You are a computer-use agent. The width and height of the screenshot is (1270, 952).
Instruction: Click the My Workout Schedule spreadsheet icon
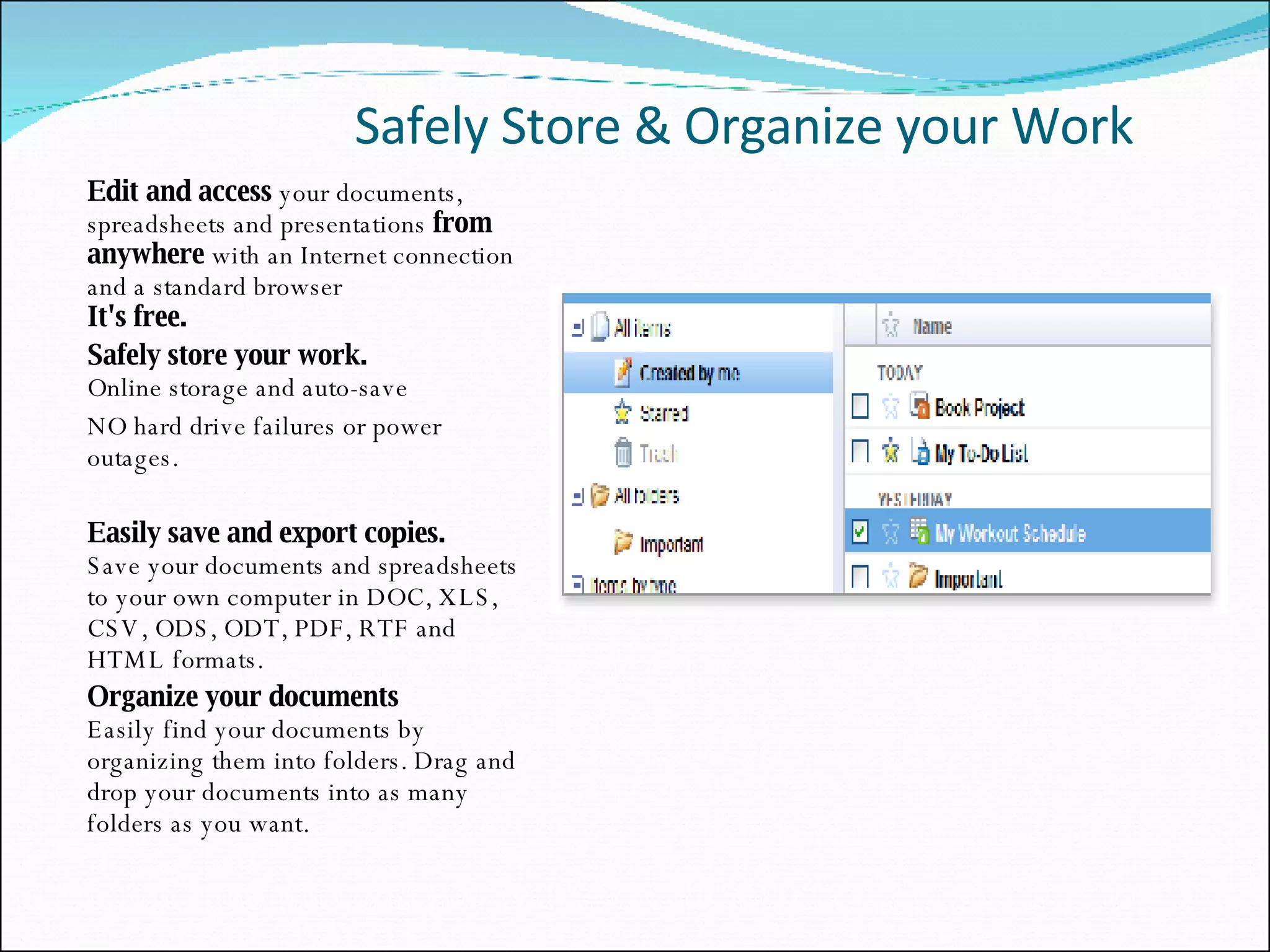pyautogui.click(x=920, y=531)
